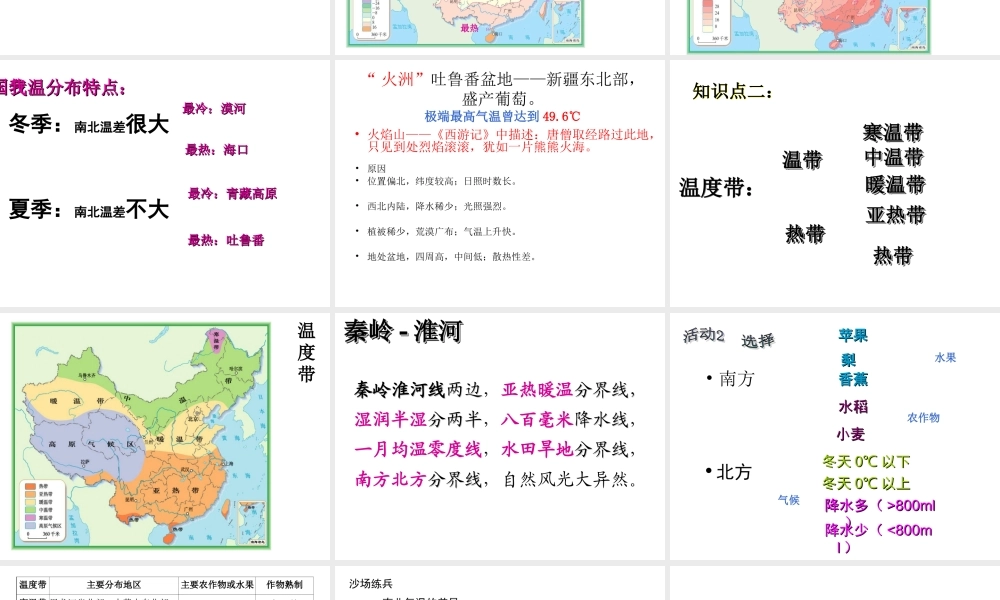Click the red 火焰山《西游记》bullet text
Image resolution: width=1000 pixels, height=600 pixels.
click(x=510, y=140)
